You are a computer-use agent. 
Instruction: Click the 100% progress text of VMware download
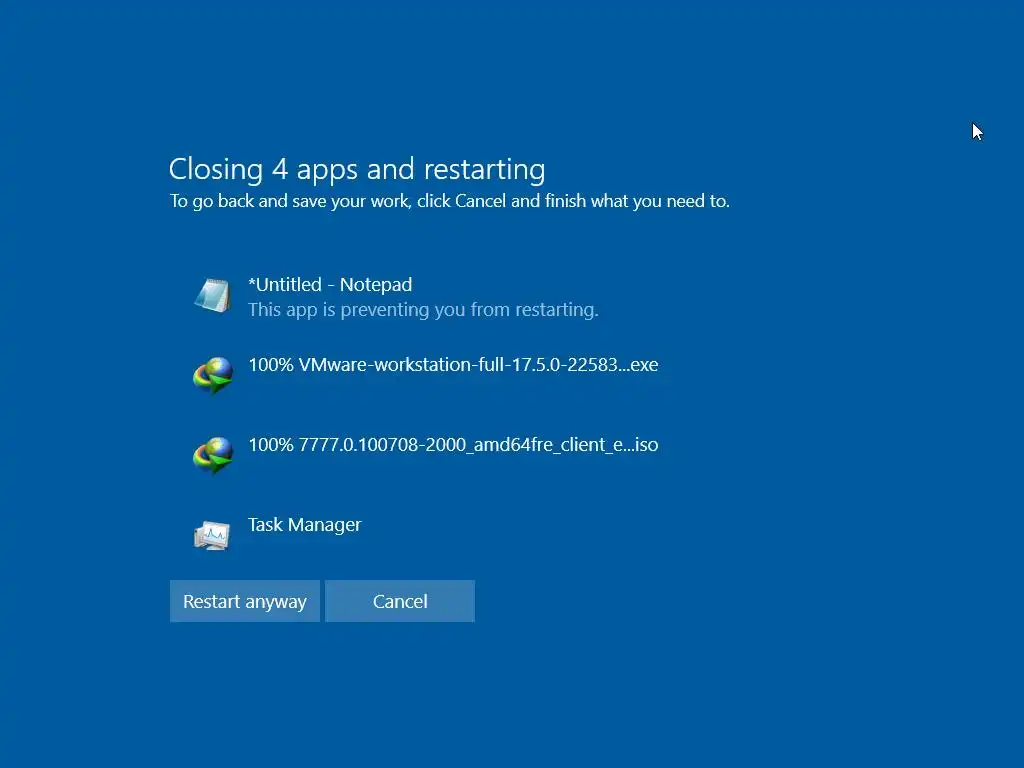tap(271, 364)
